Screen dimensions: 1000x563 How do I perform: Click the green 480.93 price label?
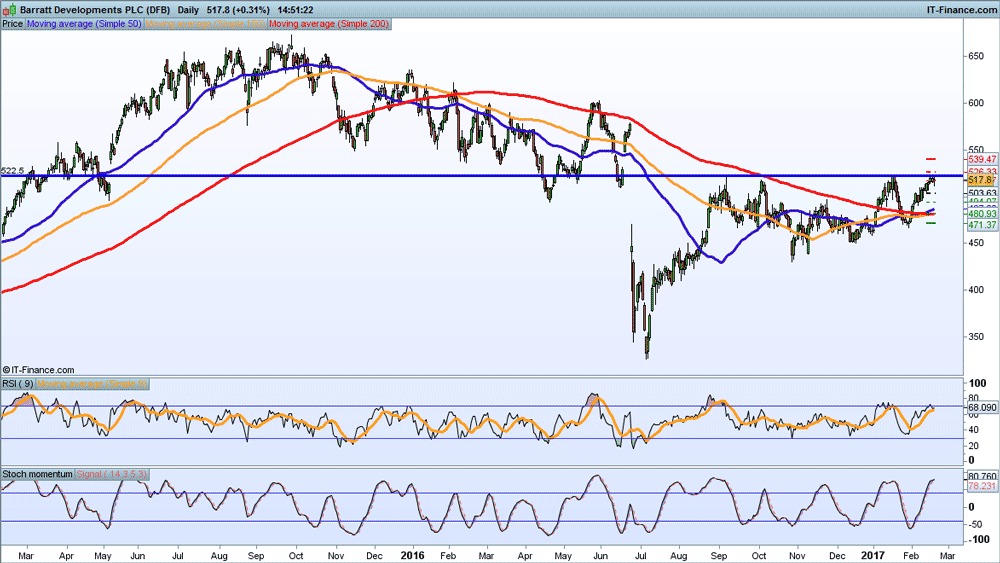point(982,214)
